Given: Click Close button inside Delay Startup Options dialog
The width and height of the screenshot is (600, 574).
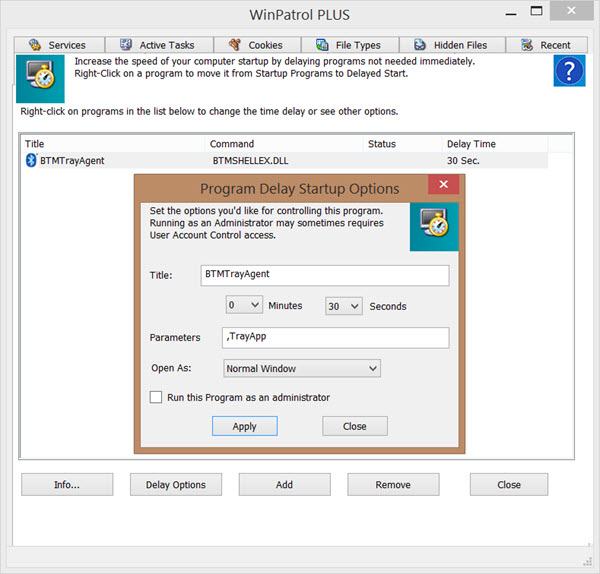Looking at the screenshot, I should pyautogui.click(x=355, y=426).
